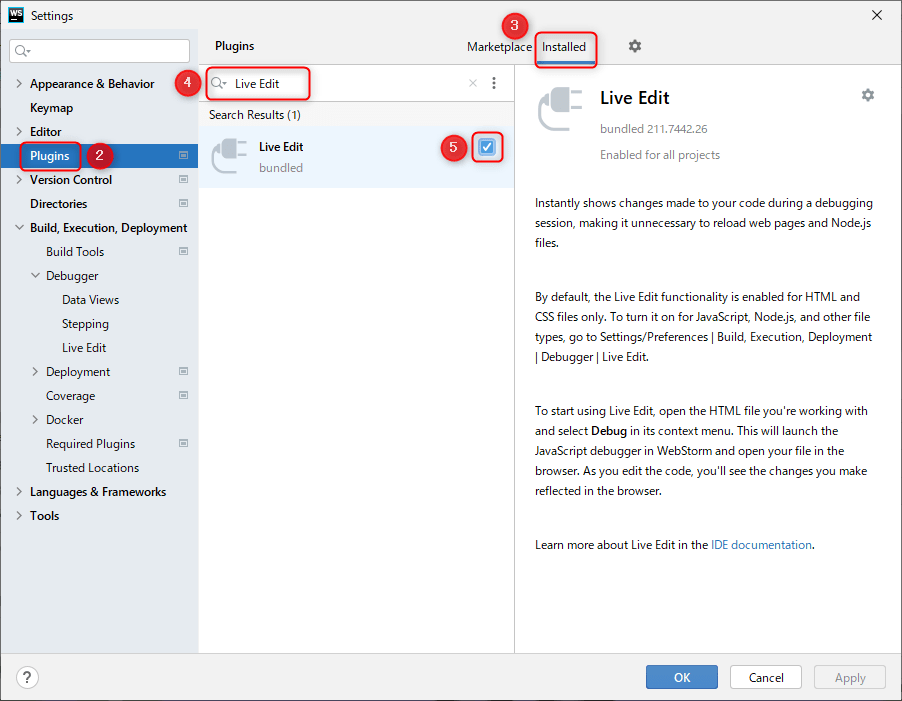Screen dimensions: 902x701
Task: Click the settings search magnifier icon
Action: 22,51
